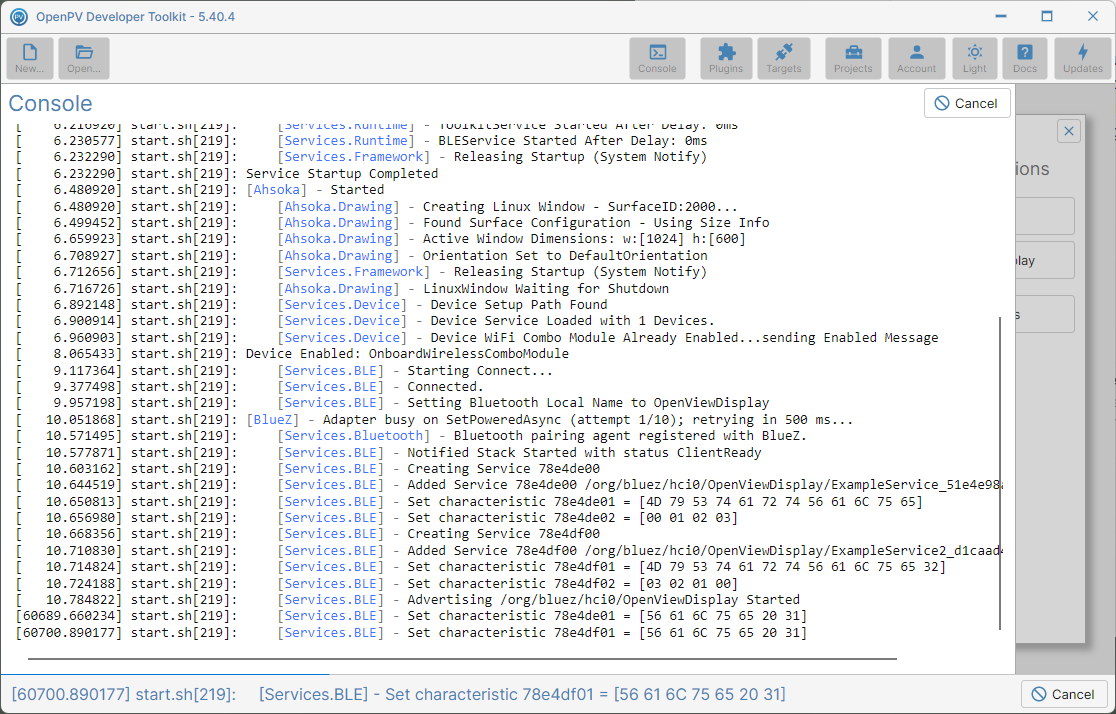Select the 'BLEService Started After Delay' line
The width and height of the screenshot is (1116, 714).
362,141
